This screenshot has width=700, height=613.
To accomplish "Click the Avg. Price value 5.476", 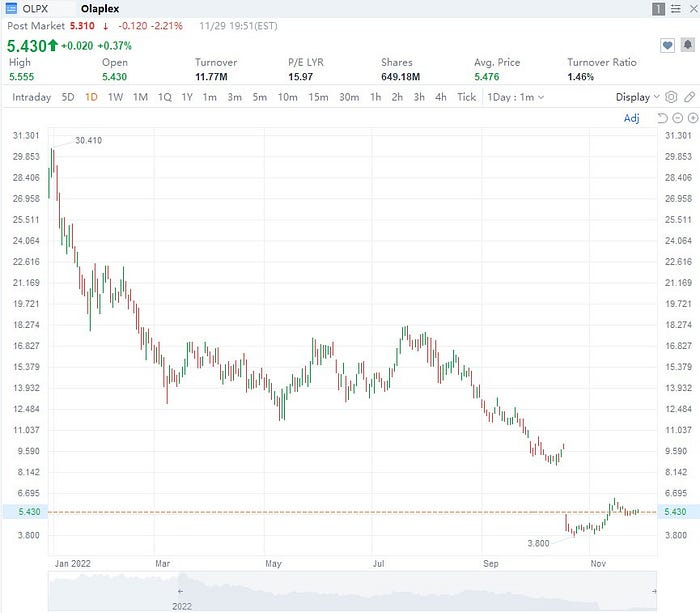I will coord(487,77).
